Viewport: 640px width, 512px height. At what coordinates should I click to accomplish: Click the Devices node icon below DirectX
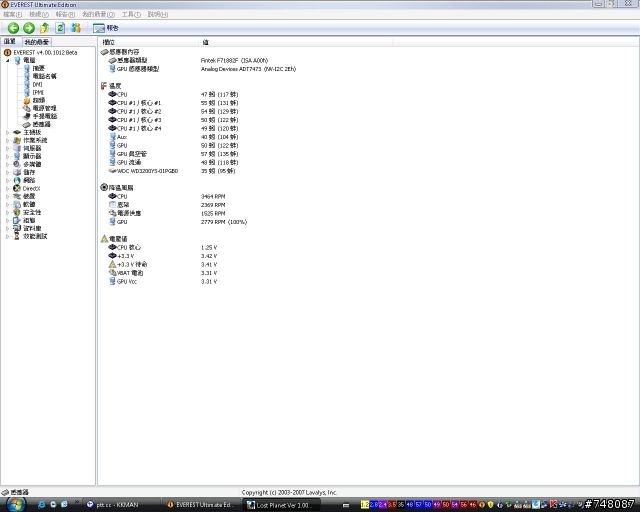point(17,196)
